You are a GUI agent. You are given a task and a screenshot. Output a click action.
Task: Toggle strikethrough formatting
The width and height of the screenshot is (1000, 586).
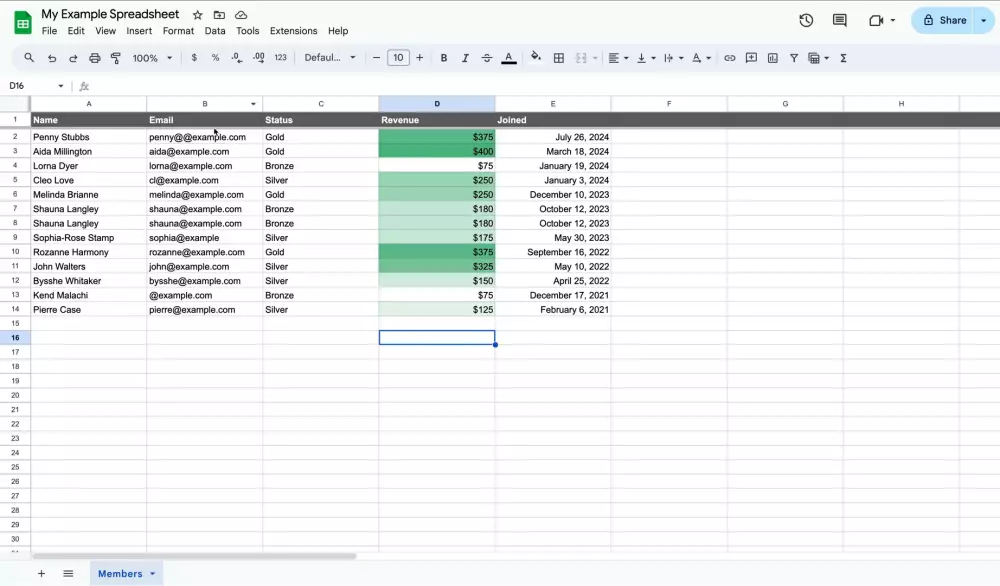pos(487,58)
